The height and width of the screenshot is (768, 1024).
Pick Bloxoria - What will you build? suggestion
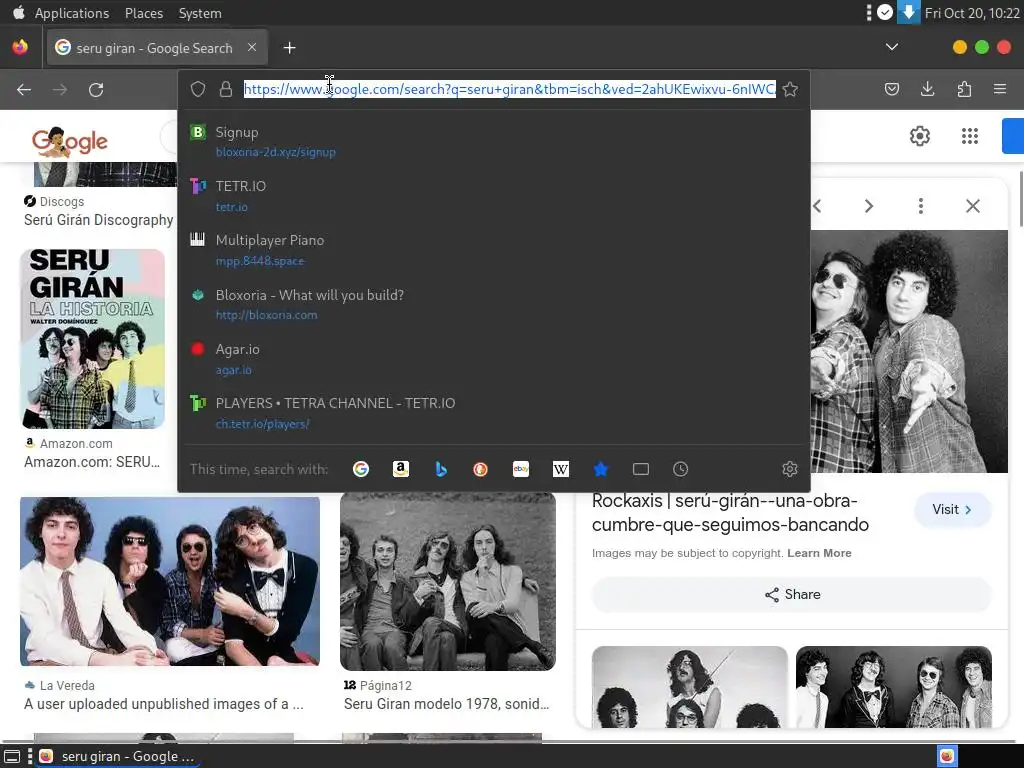[x=494, y=304]
